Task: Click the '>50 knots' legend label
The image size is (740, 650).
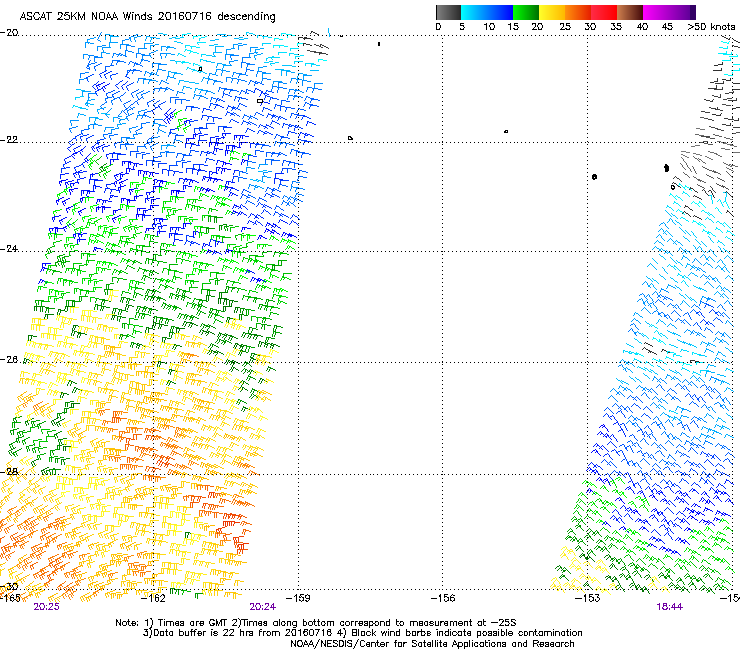Action: (x=711, y=27)
